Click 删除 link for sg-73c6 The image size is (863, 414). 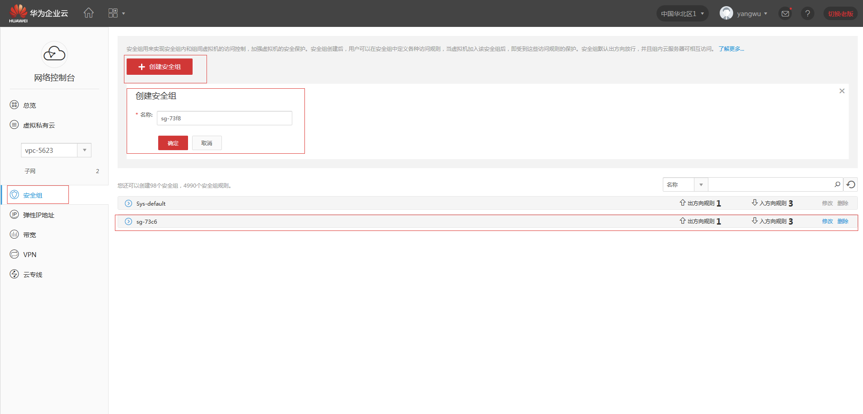point(843,222)
